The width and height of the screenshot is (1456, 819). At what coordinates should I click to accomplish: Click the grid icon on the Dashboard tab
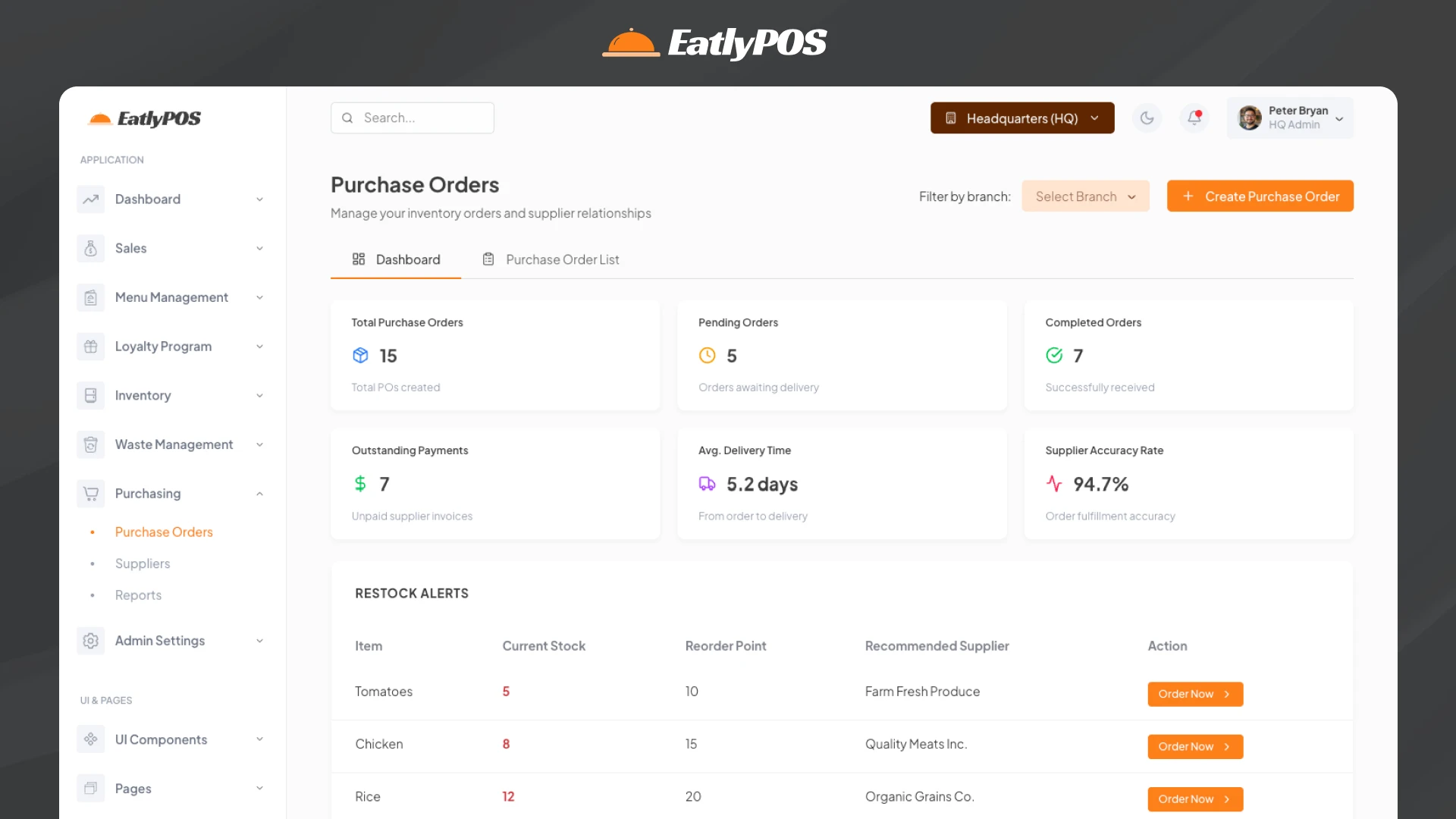359,259
